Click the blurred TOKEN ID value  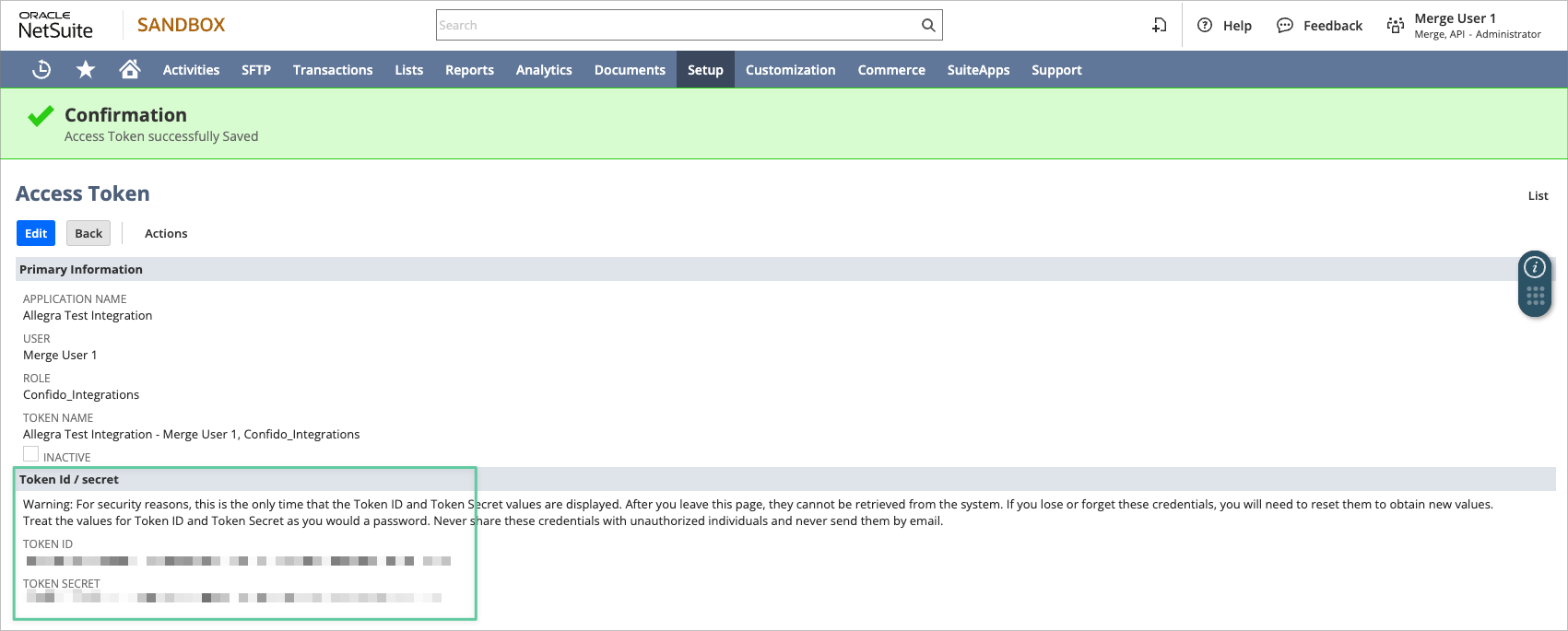pyautogui.click(x=238, y=560)
